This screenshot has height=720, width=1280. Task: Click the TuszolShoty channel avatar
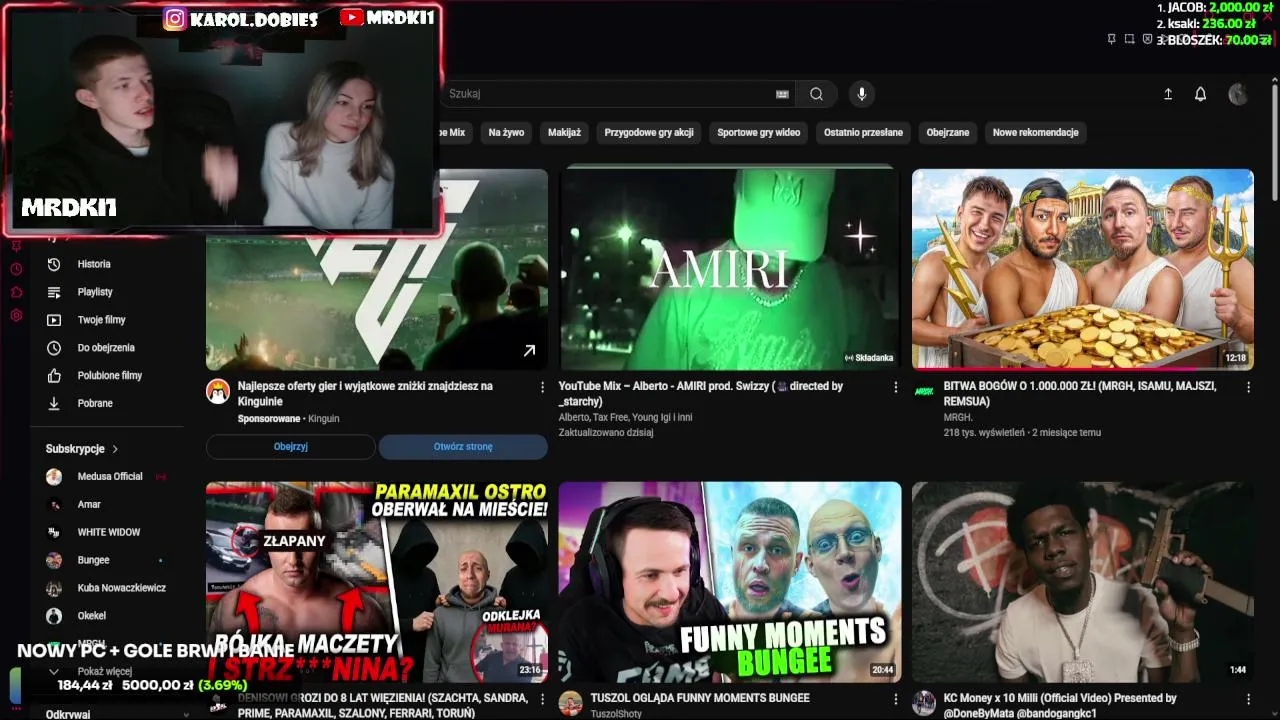click(571, 703)
